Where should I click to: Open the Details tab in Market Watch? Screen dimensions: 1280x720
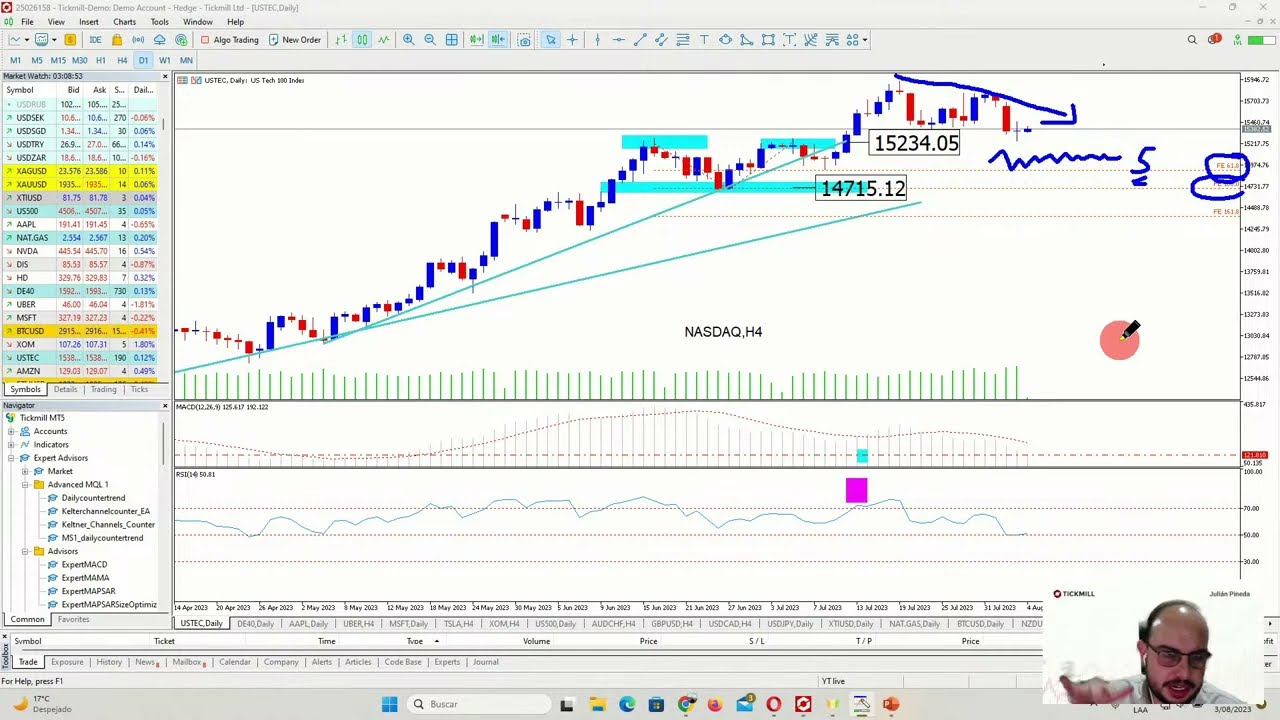pyautogui.click(x=65, y=389)
